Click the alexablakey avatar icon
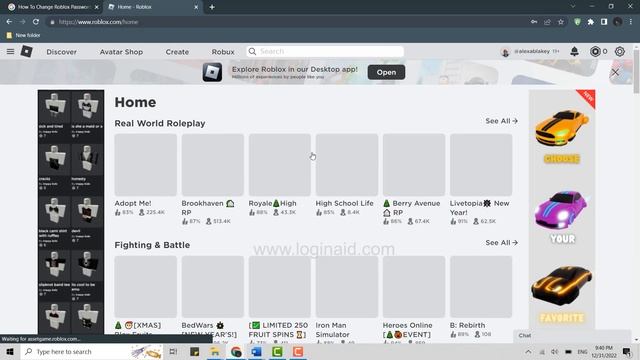Screen dimensions: 640x360 coord(505,52)
